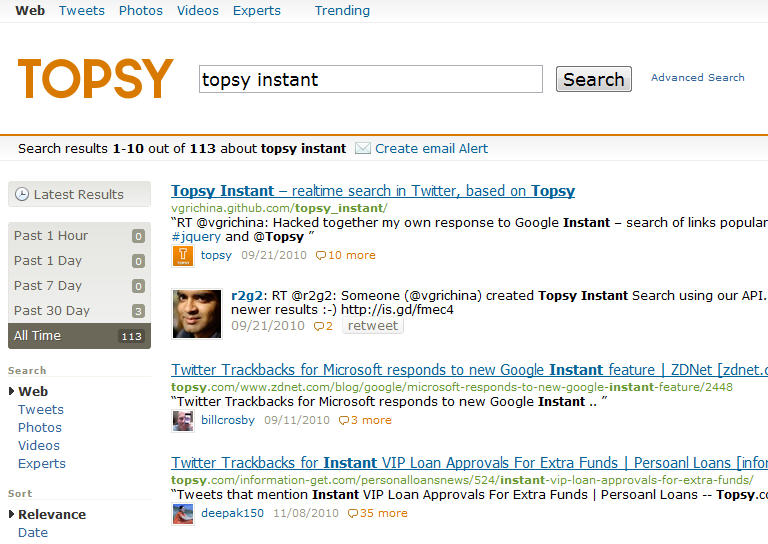Choose Photos under sidebar Search
768x544 pixels.
(40, 427)
